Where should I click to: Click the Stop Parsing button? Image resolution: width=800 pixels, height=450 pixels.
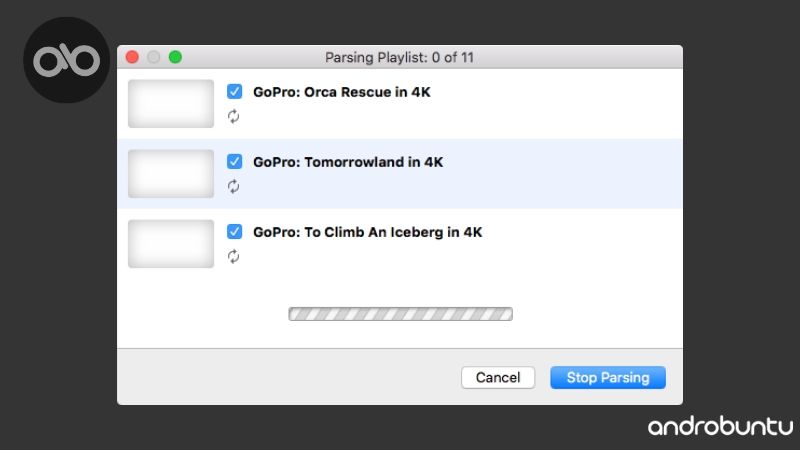click(x=608, y=378)
